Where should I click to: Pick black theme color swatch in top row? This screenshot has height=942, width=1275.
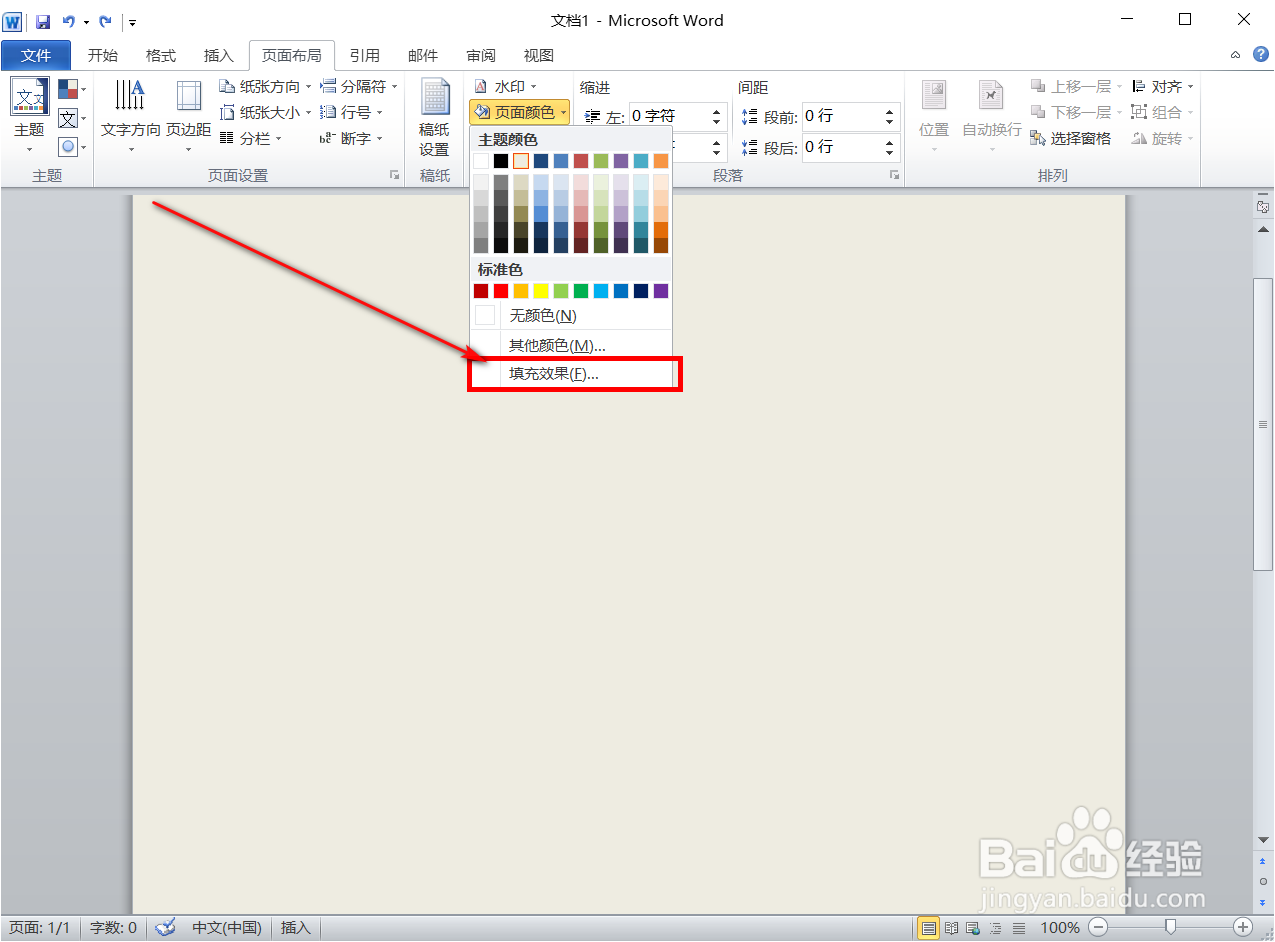click(501, 160)
